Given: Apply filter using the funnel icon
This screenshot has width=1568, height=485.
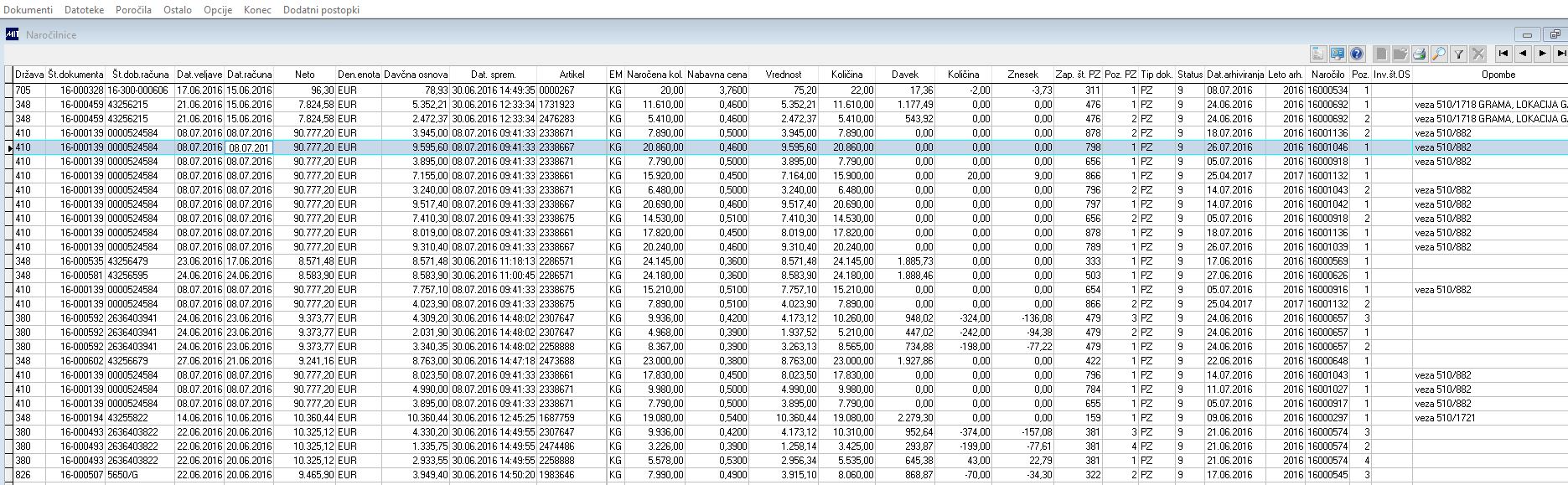Looking at the screenshot, I should click(x=1459, y=54).
